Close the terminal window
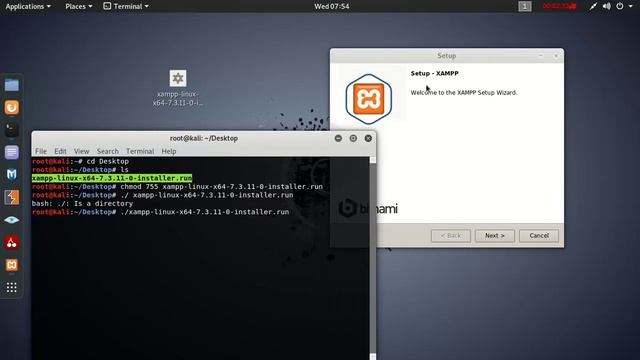This screenshot has width=640, height=360. pyautogui.click(x=368, y=138)
